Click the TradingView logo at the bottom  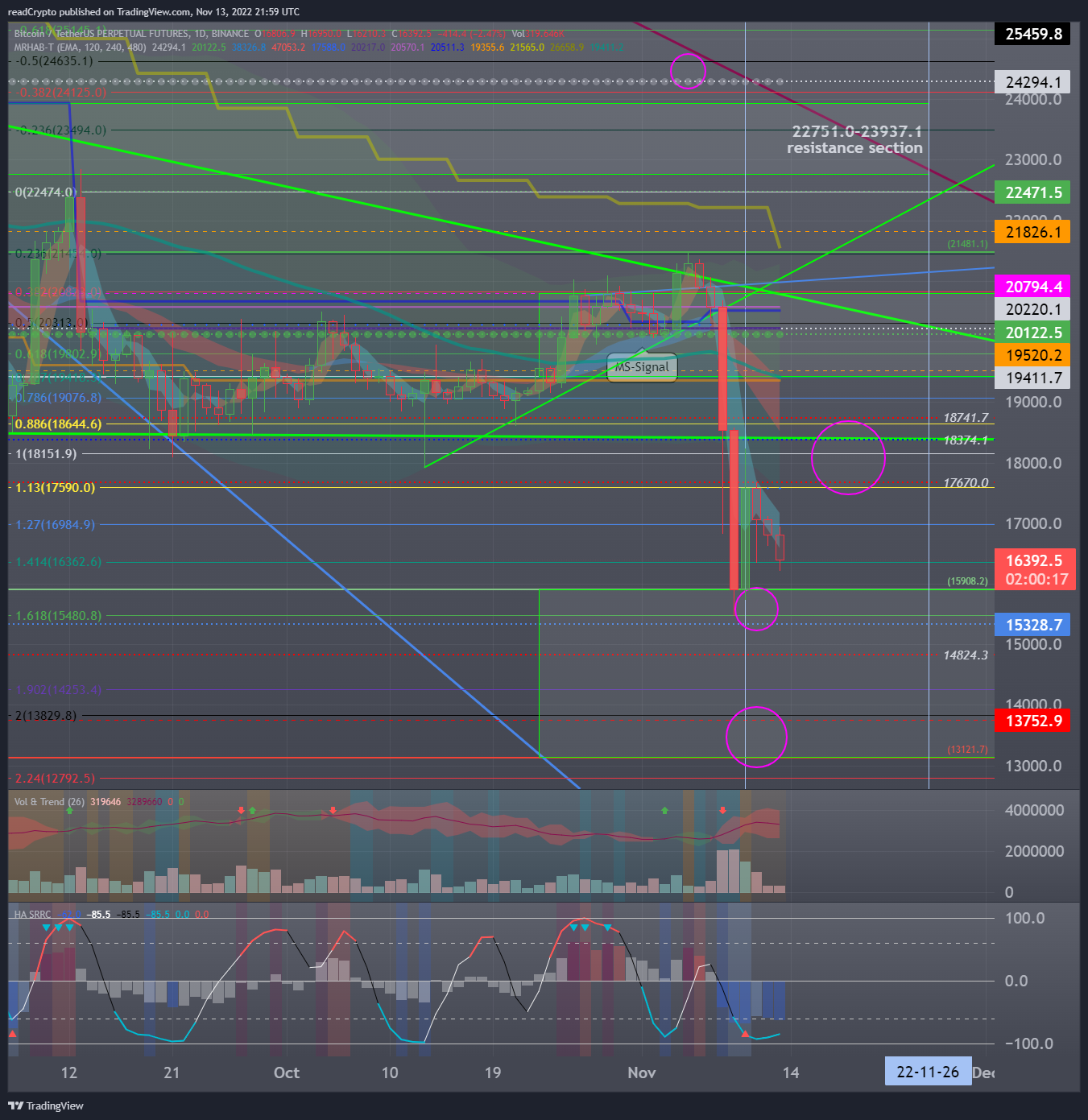(x=46, y=1106)
